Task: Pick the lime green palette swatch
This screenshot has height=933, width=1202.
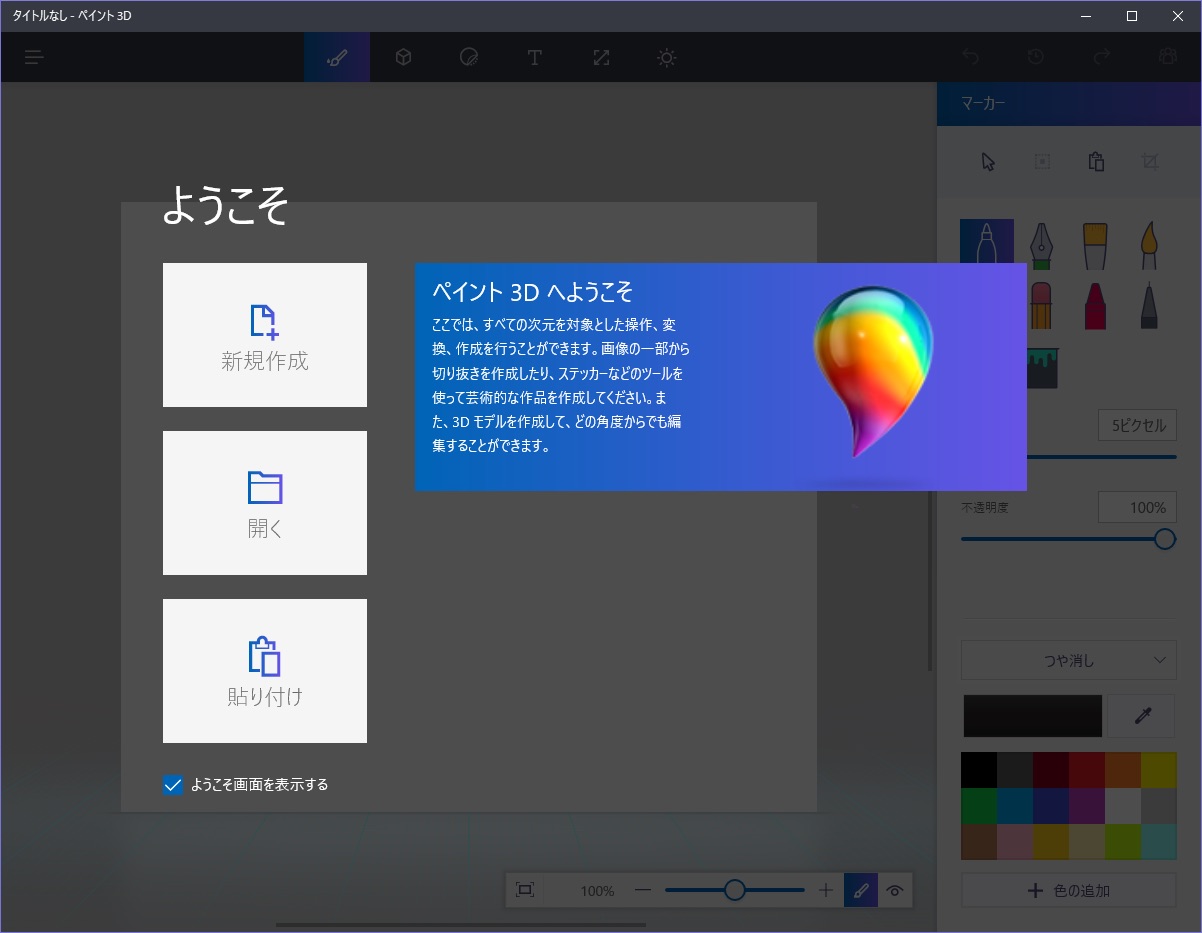Action: (x=1122, y=842)
